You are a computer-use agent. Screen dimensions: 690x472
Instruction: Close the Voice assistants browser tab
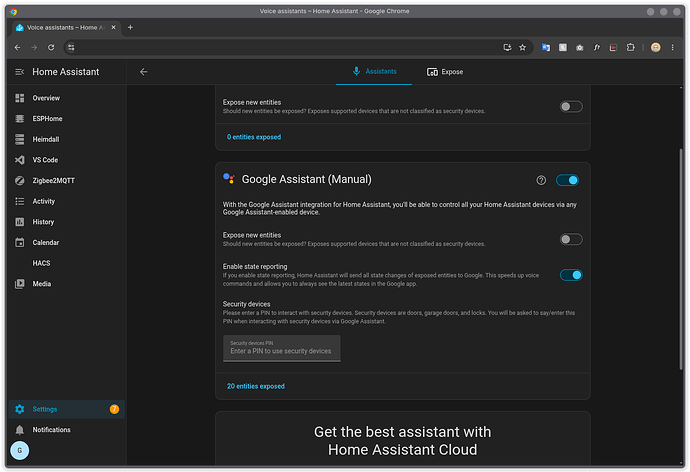click(114, 27)
